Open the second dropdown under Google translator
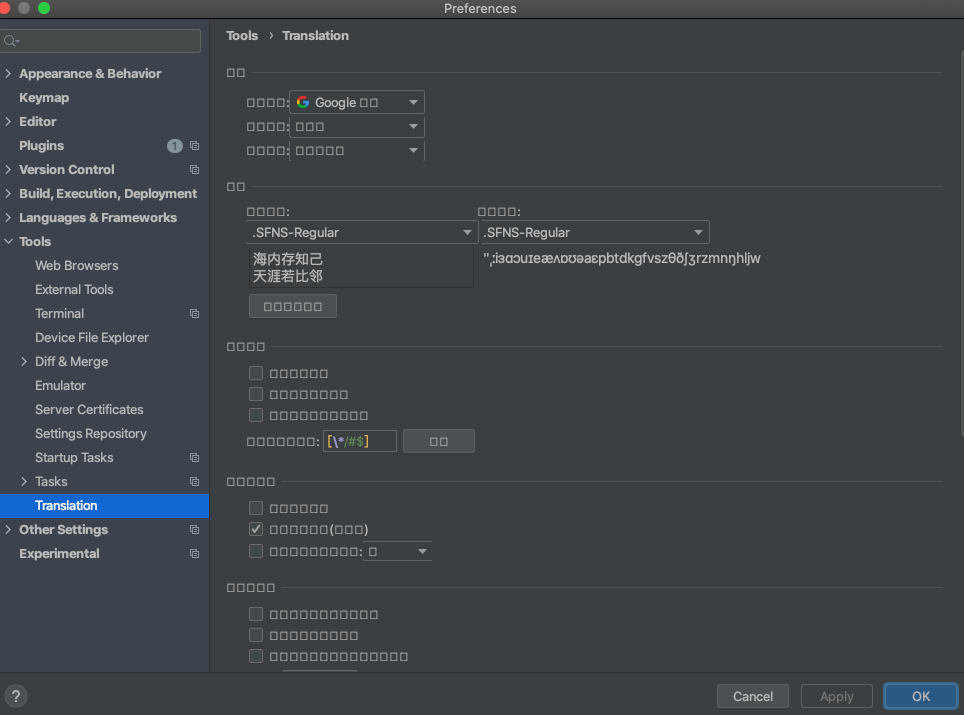964x715 pixels. point(357,127)
